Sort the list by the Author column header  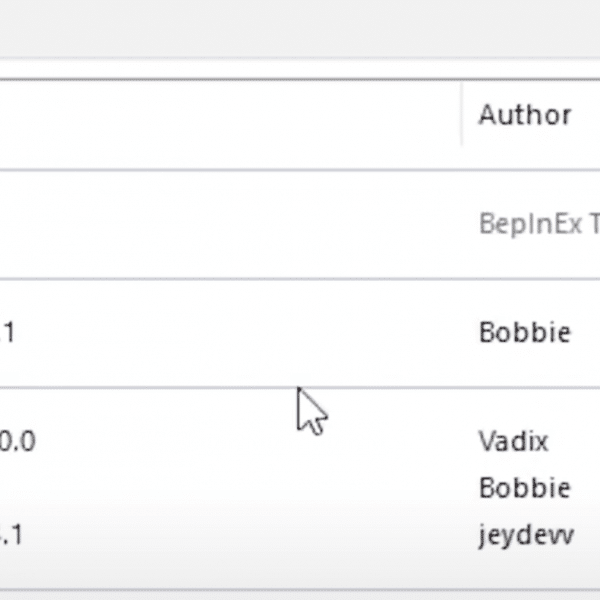point(525,115)
